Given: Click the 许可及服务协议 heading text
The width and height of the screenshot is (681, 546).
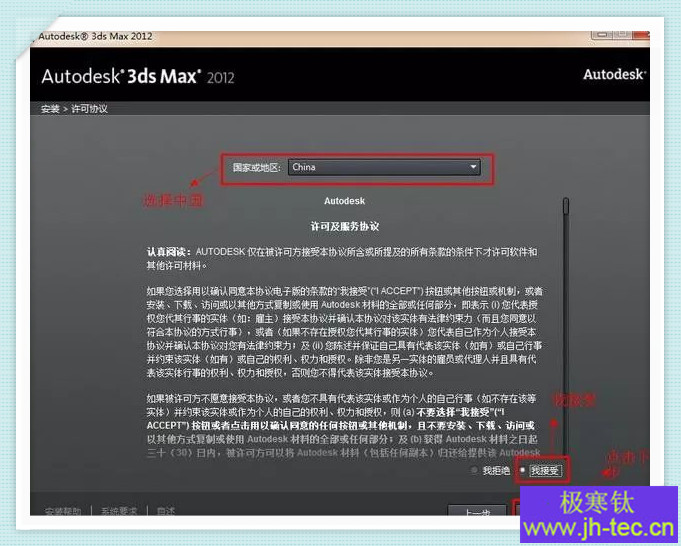Looking at the screenshot, I should [345, 226].
